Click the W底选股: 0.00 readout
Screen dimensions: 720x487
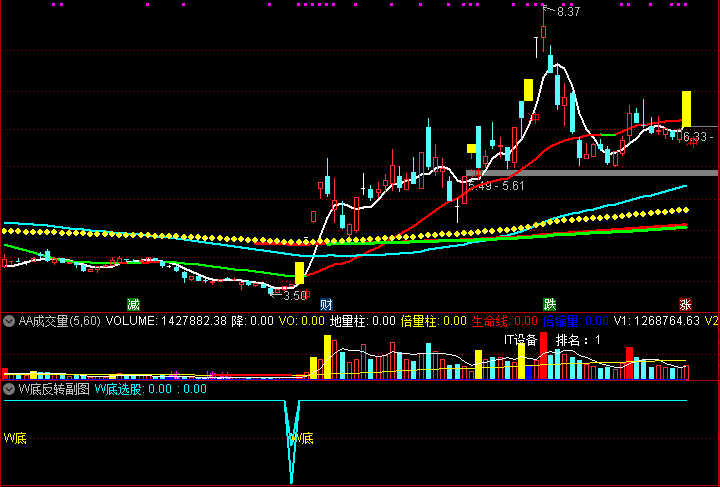point(133,389)
